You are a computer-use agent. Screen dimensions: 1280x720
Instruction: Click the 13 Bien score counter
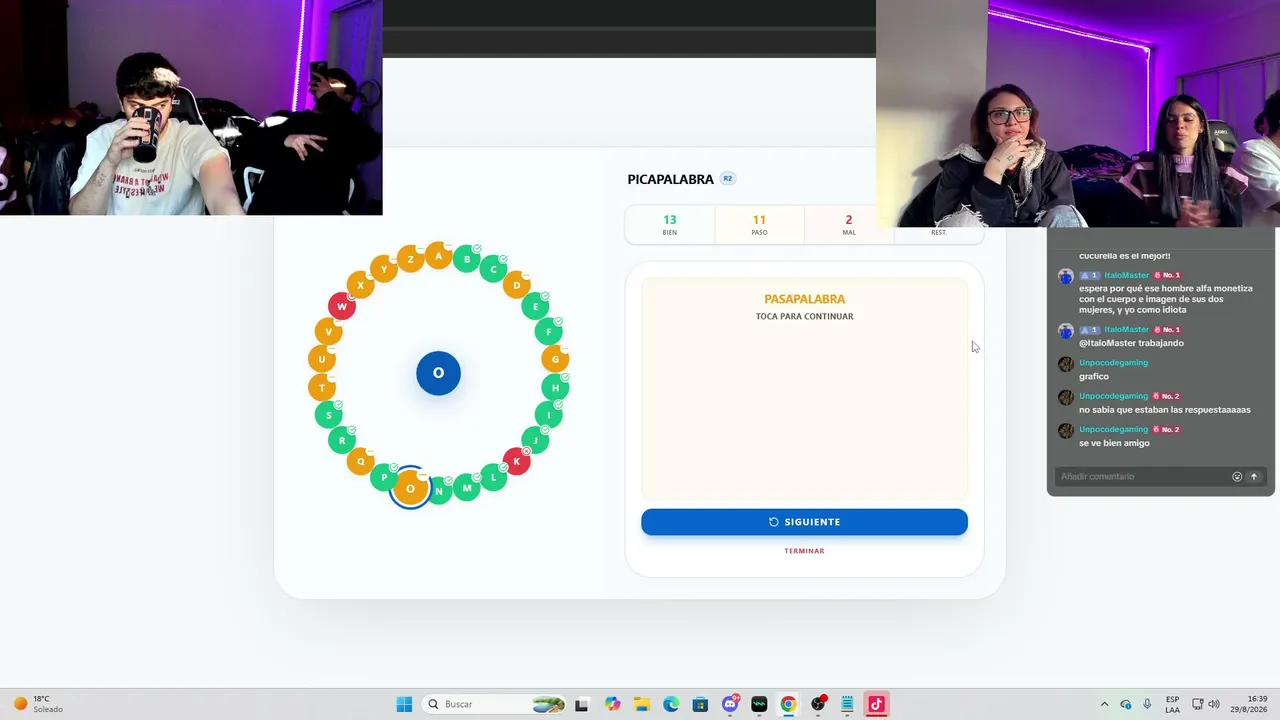pos(670,225)
